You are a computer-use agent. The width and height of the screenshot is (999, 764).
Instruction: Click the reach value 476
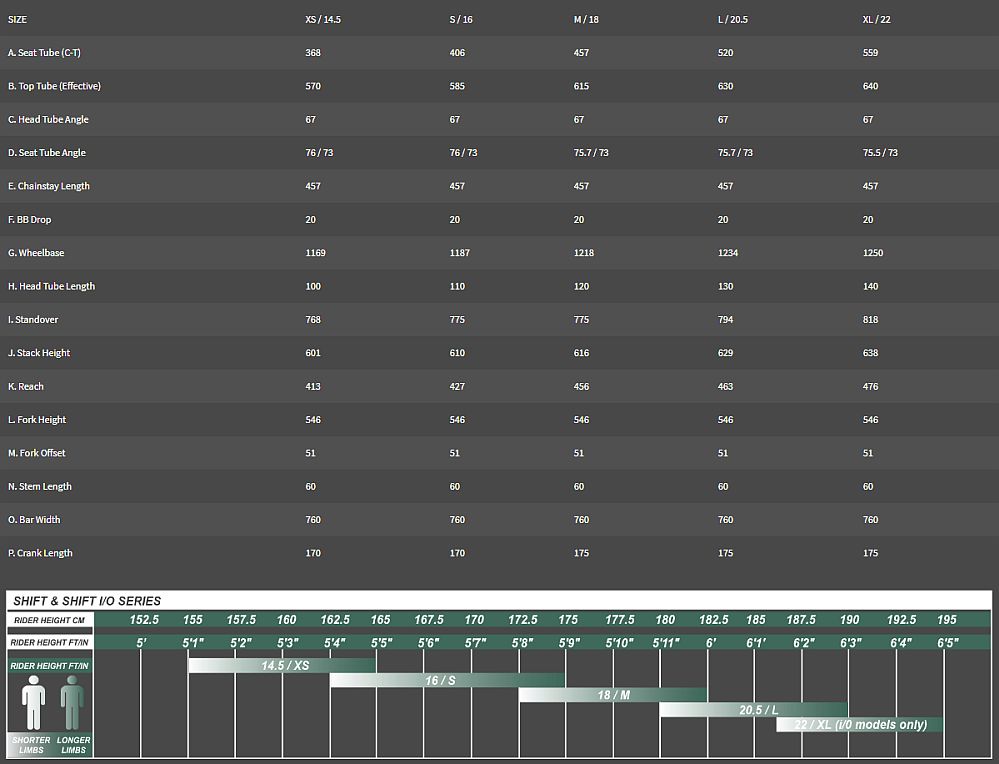[870, 386]
